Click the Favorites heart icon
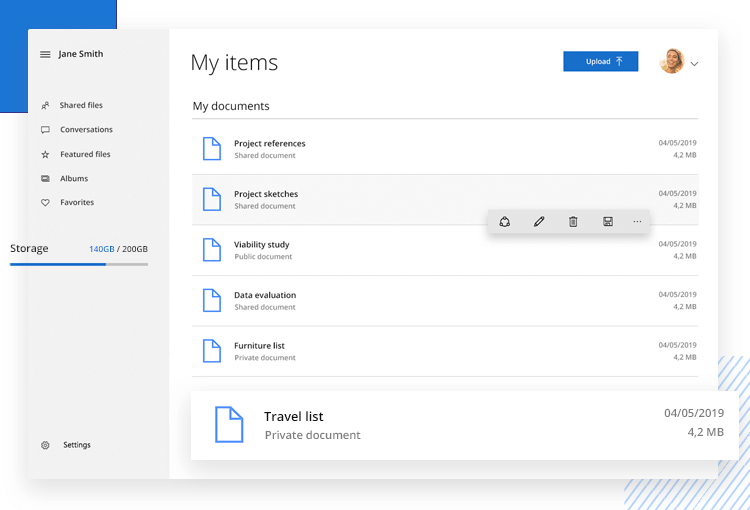 pos(45,202)
